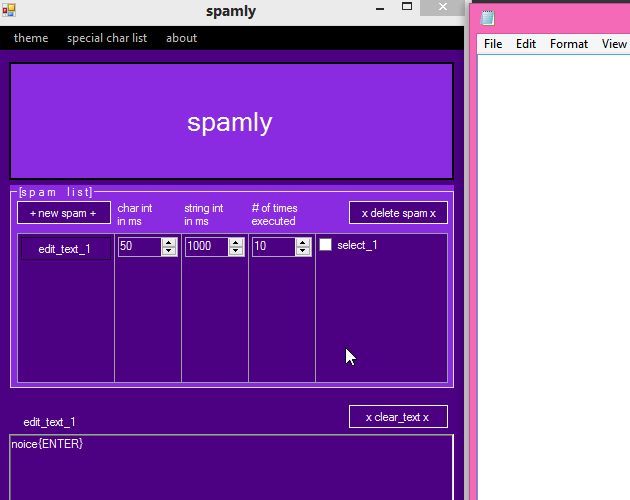Click the char int field showing 50
This screenshot has width=630, height=500.
point(140,246)
